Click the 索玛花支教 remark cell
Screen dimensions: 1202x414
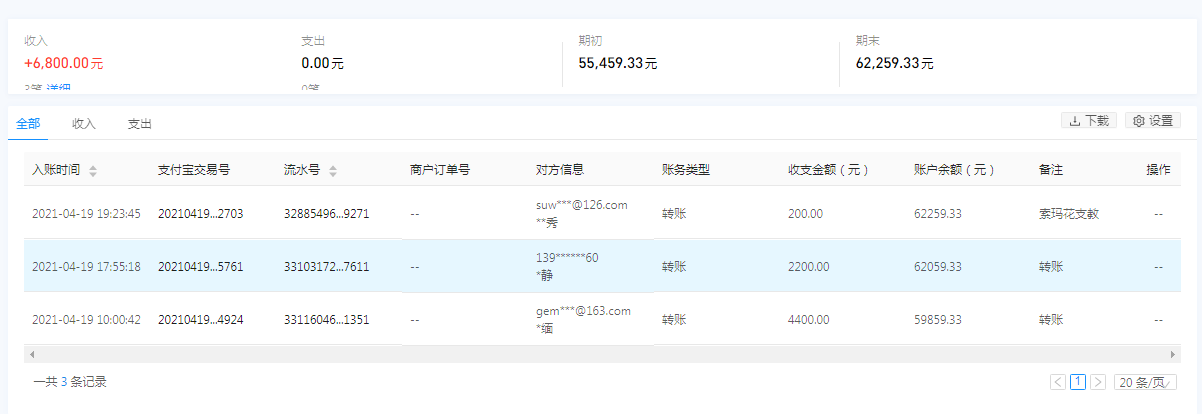1069,213
